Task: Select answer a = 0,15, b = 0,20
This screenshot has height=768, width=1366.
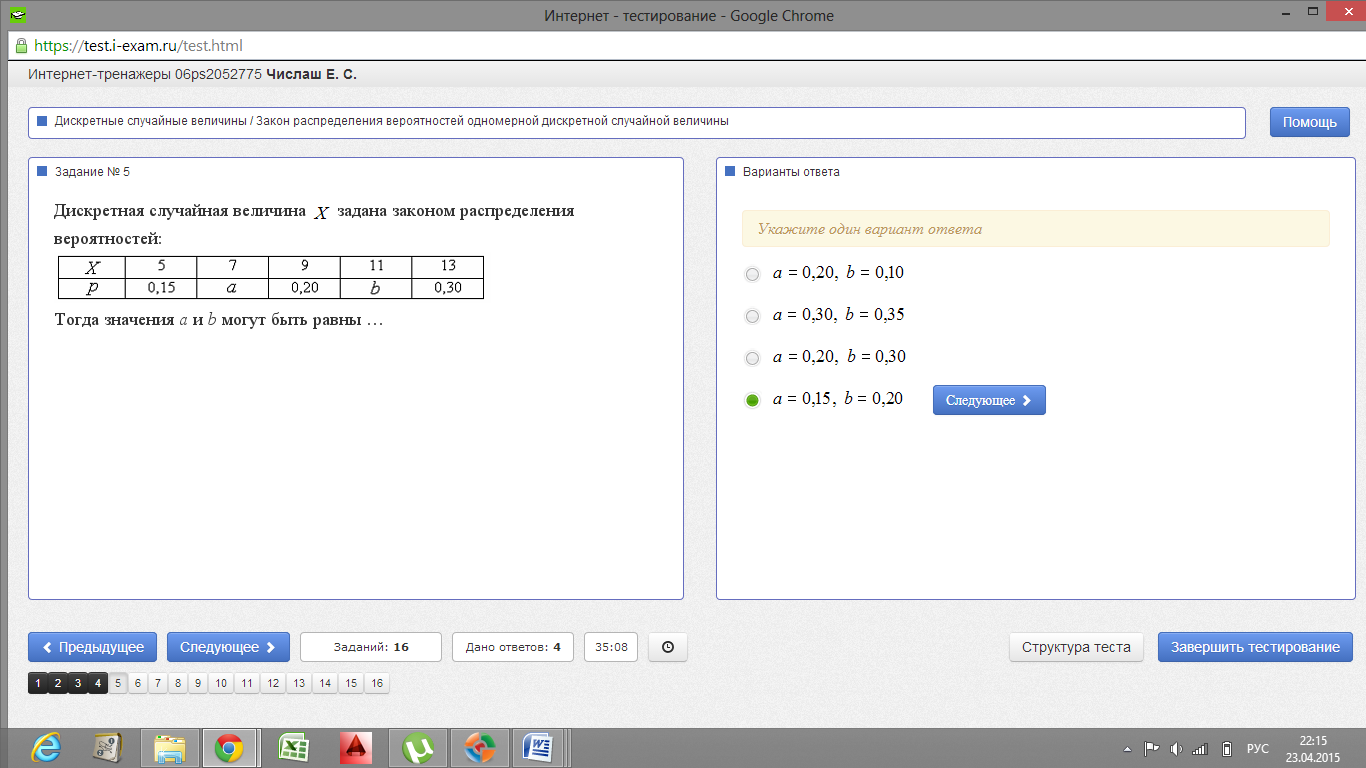Action: [753, 400]
